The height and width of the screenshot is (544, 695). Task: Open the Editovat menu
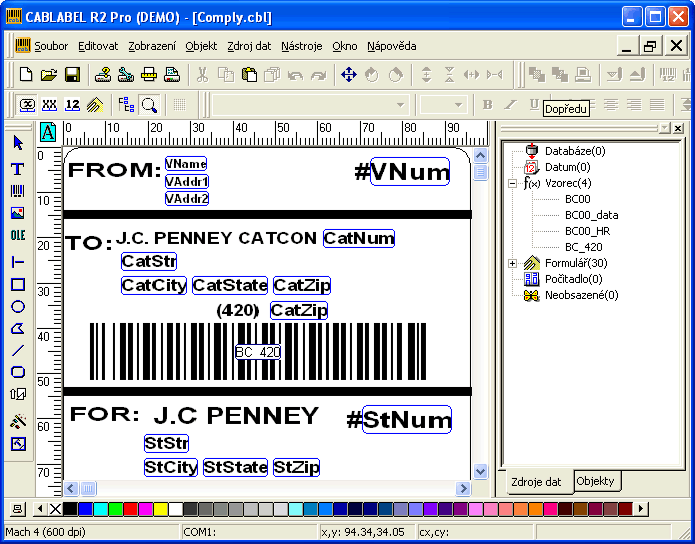(x=98, y=46)
